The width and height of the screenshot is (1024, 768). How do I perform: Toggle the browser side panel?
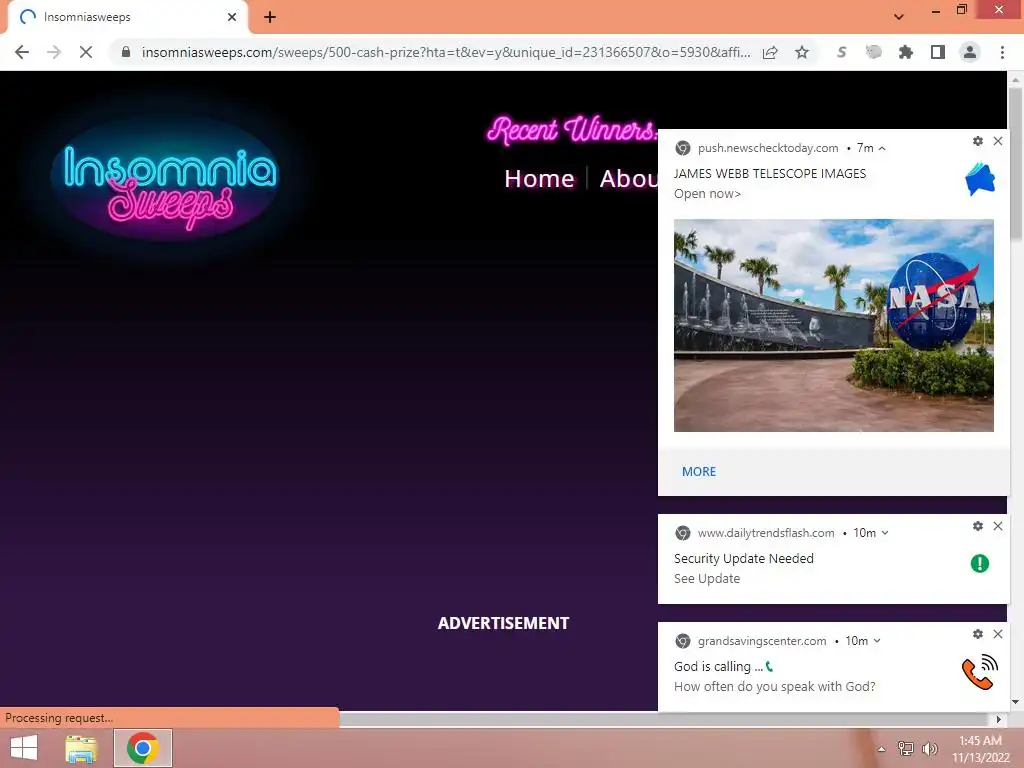938,52
